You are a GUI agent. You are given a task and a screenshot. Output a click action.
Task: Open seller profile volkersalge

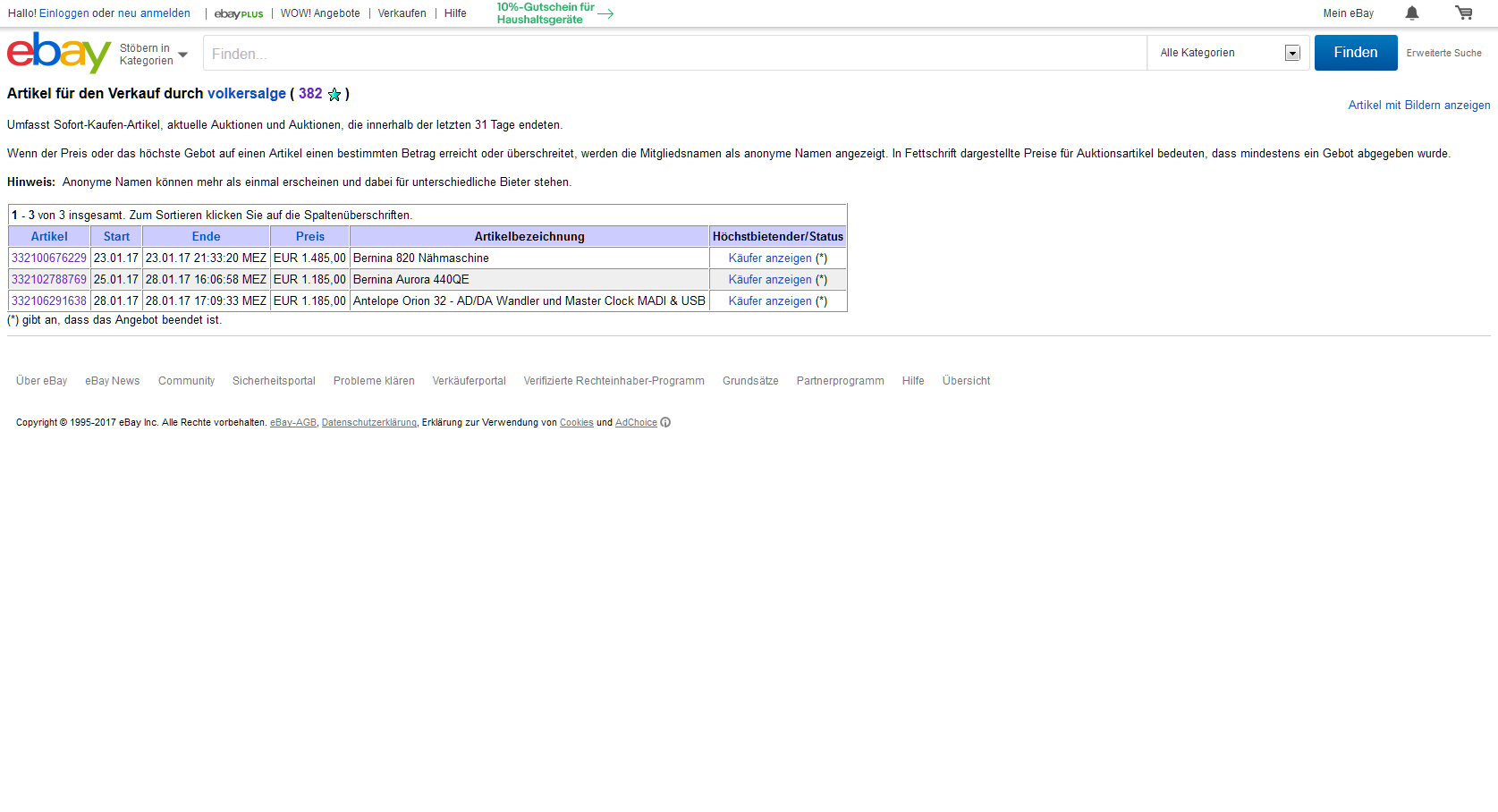click(x=247, y=94)
